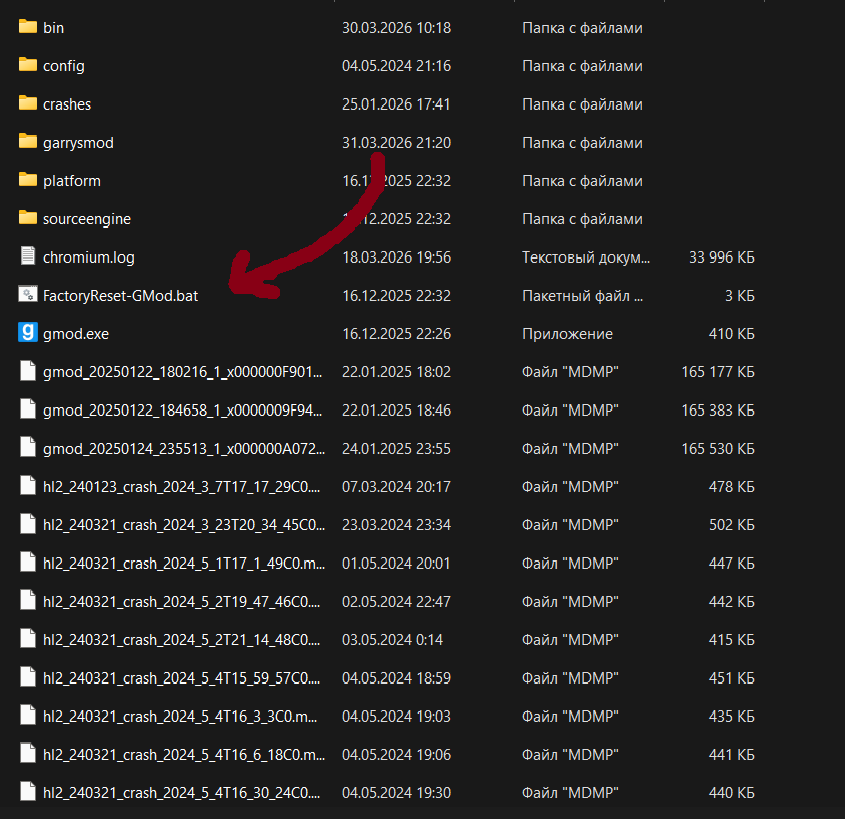
Task: Click the hl2_240123_crash file icon
Action: (x=27, y=486)
